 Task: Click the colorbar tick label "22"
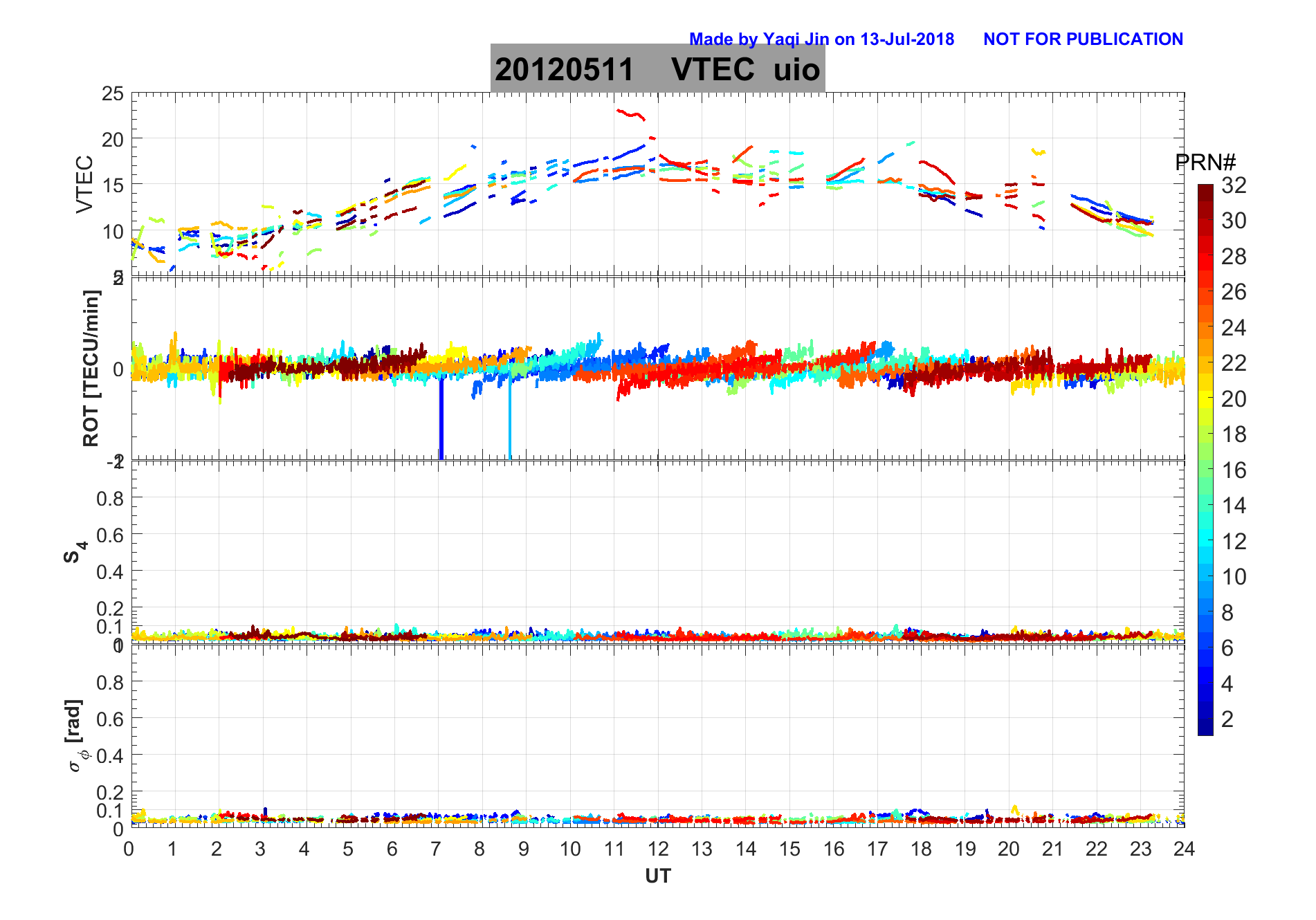(1234, 362)
